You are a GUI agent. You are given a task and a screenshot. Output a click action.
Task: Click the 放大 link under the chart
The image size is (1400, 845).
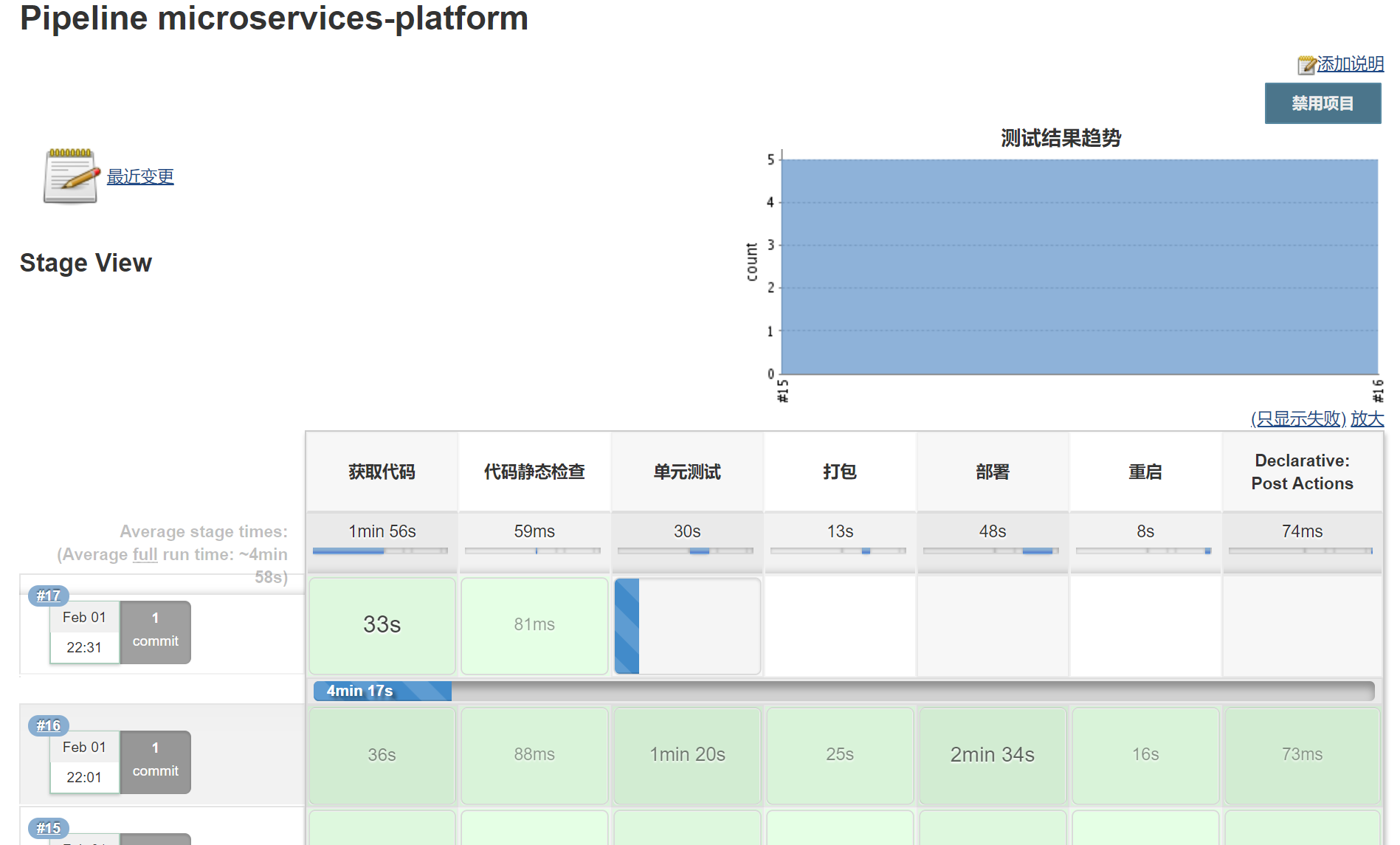pos(1368,419)
